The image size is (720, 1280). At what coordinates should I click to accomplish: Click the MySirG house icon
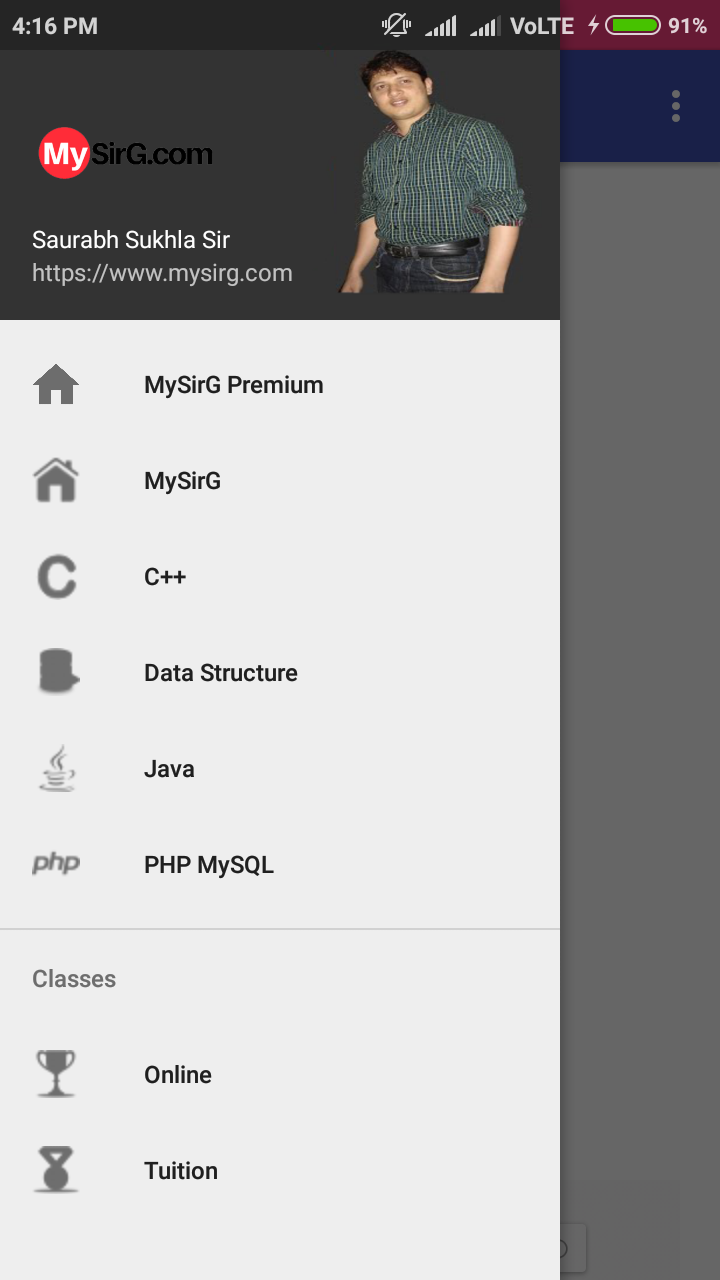(x=57, y=480)
